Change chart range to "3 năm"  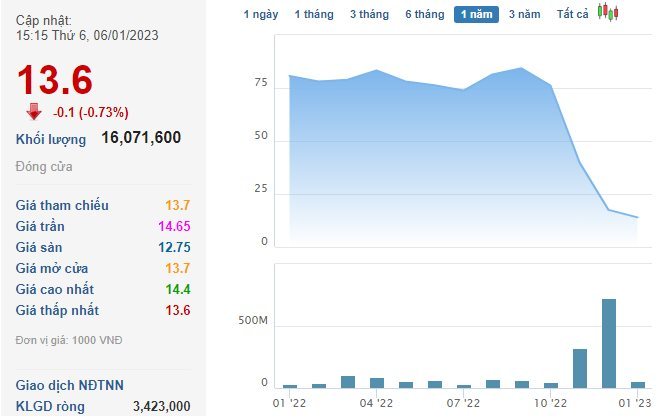tap(524, 14)
